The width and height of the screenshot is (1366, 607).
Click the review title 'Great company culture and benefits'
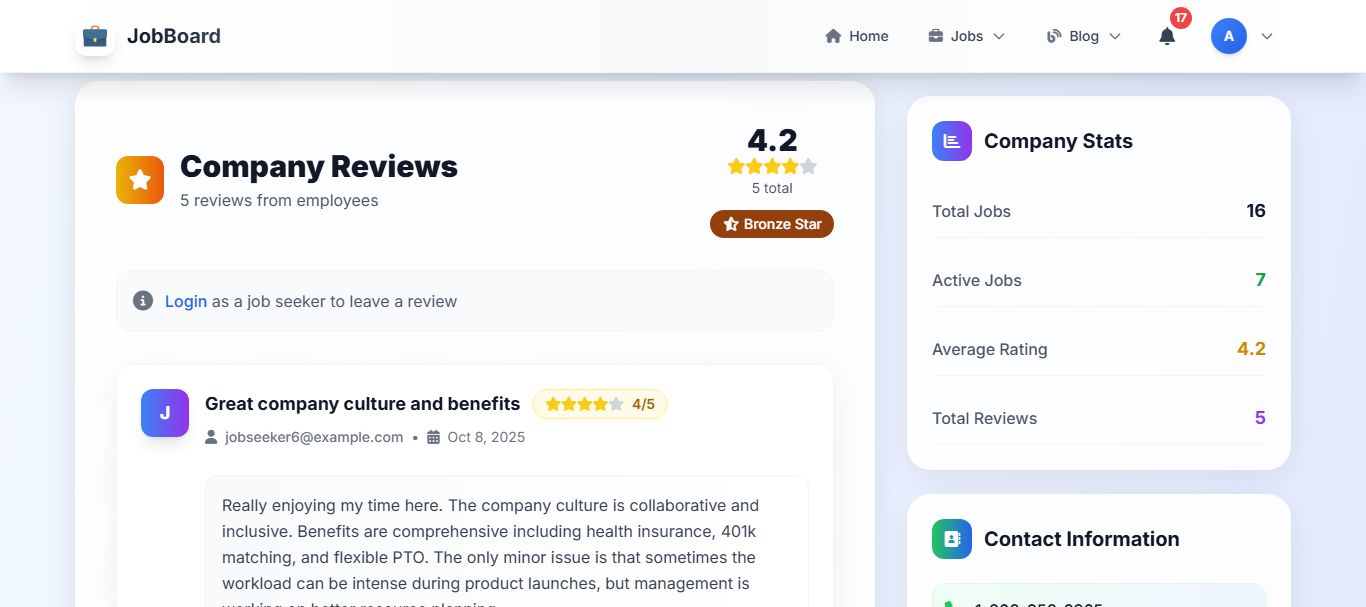[x=362, y=404]
